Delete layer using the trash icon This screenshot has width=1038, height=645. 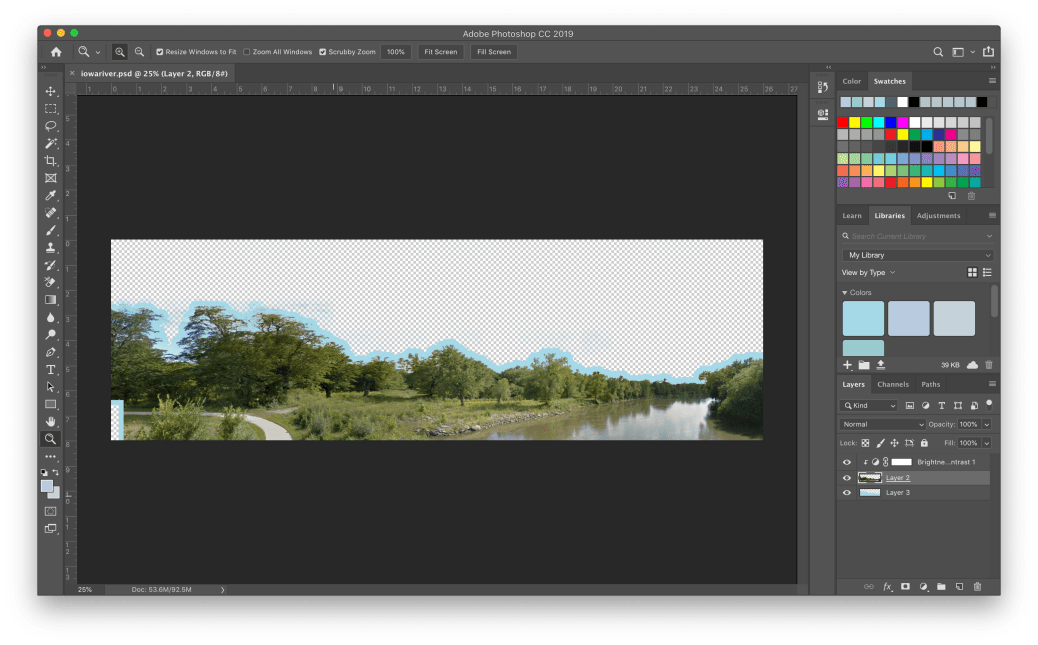click(977, 587)
